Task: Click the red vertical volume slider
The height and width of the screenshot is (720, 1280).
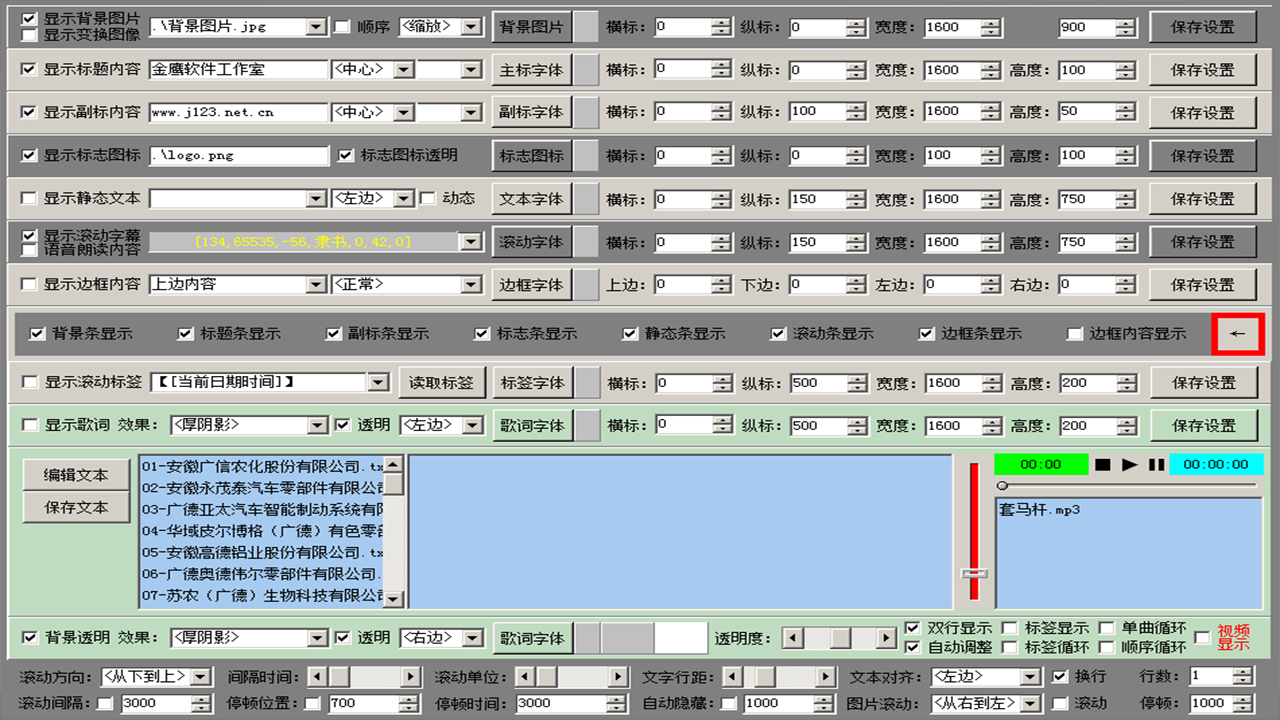Action: pos(974,530)
